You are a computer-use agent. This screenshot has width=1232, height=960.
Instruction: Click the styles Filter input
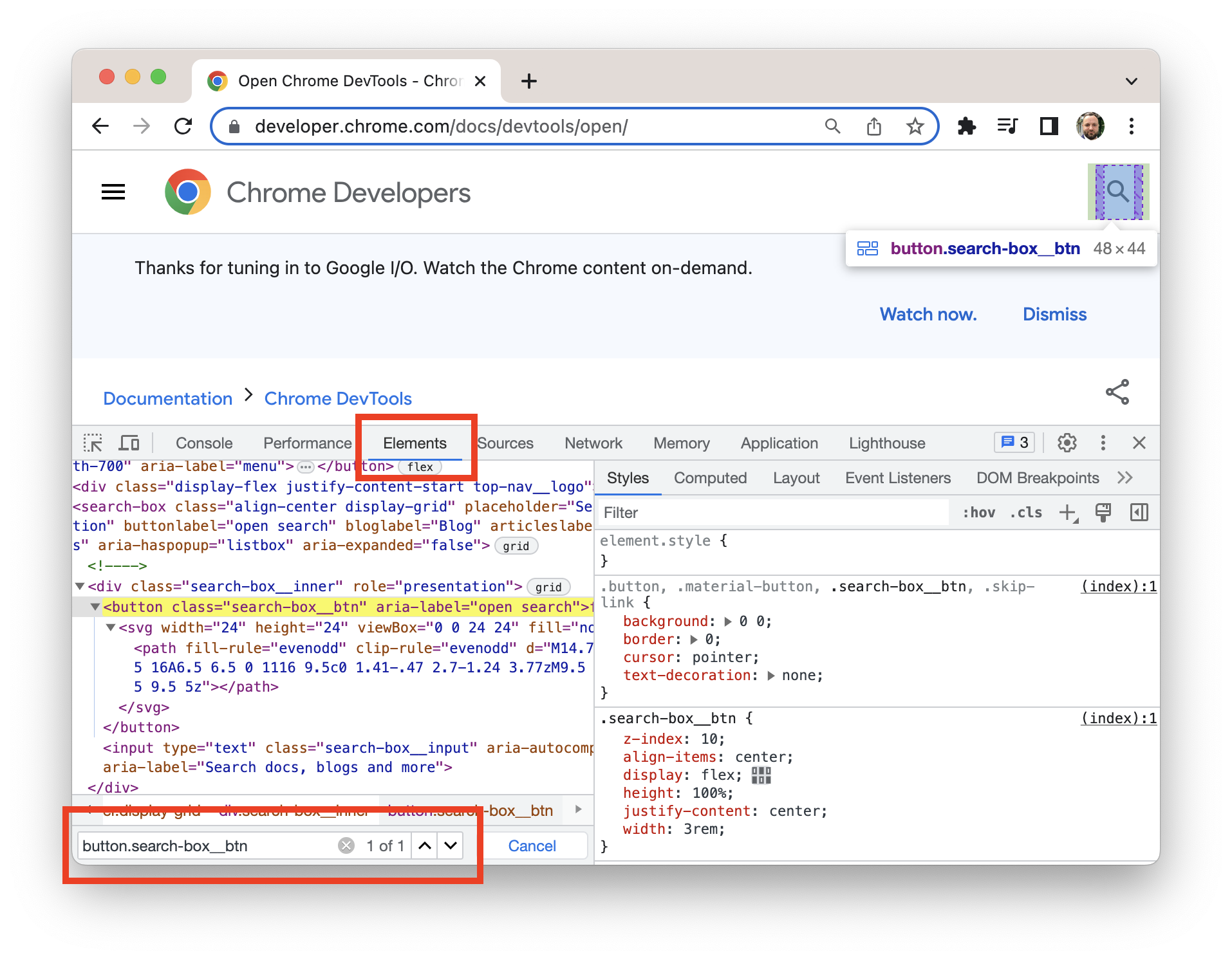[x=774, y=512]
